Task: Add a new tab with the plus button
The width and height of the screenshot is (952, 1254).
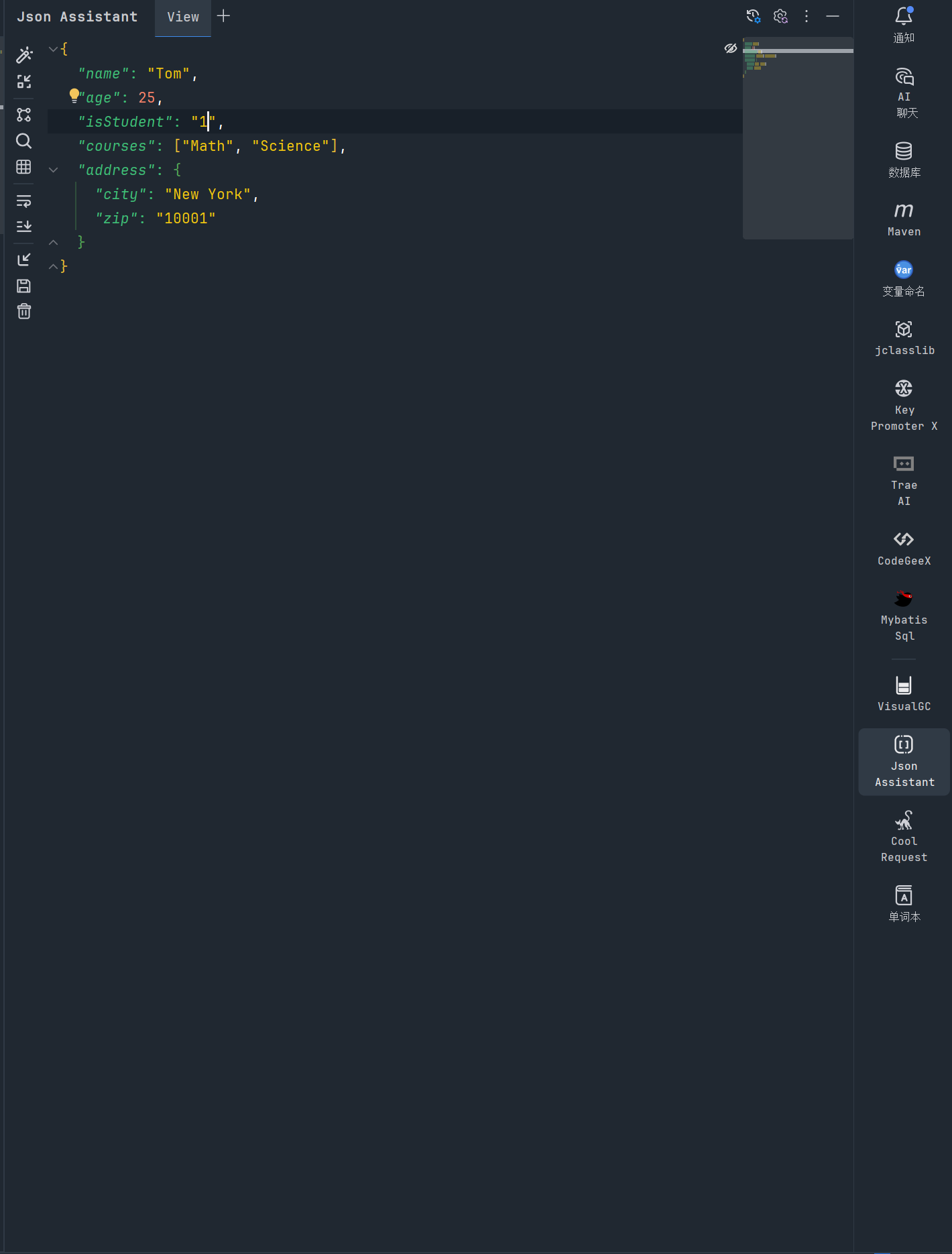Action: coord(224,16)
